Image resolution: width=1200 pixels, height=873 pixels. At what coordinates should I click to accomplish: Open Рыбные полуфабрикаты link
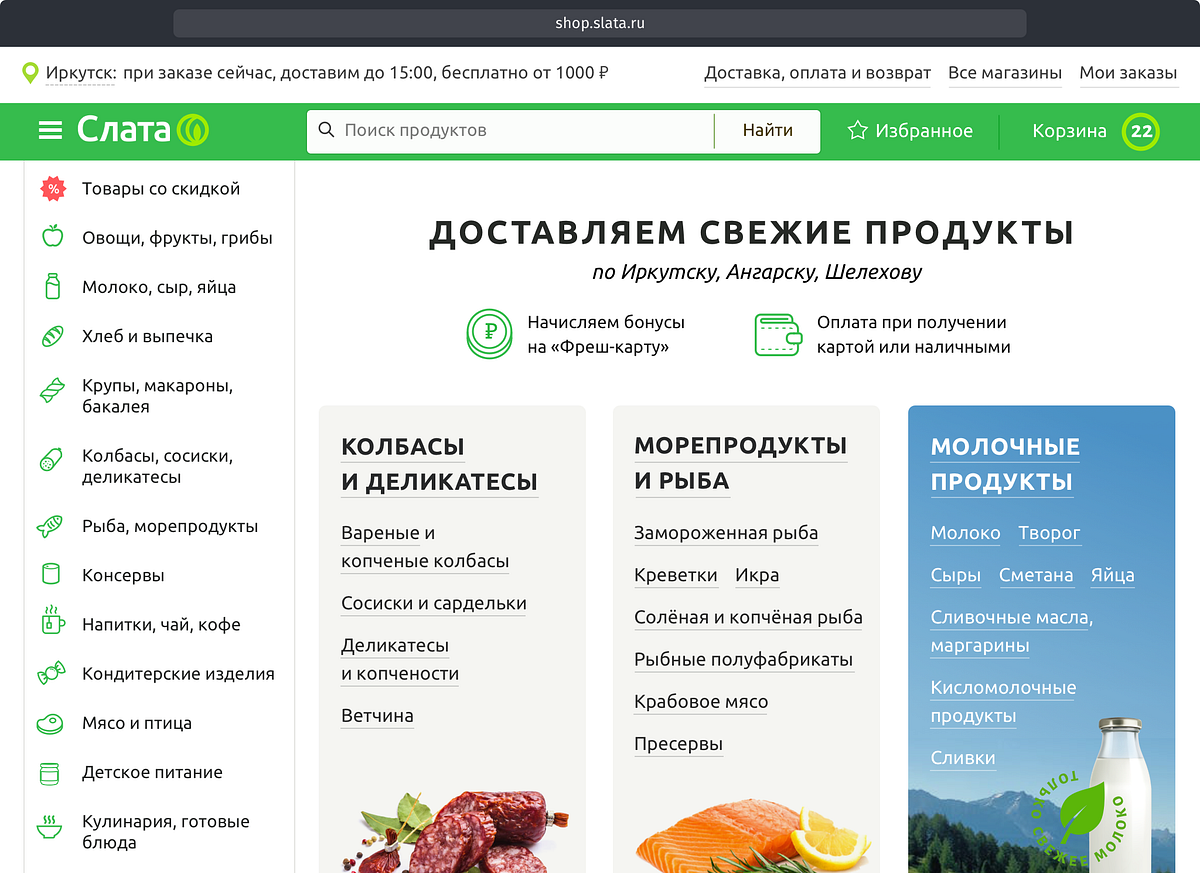pyautogui.click(x=743, y=659)
